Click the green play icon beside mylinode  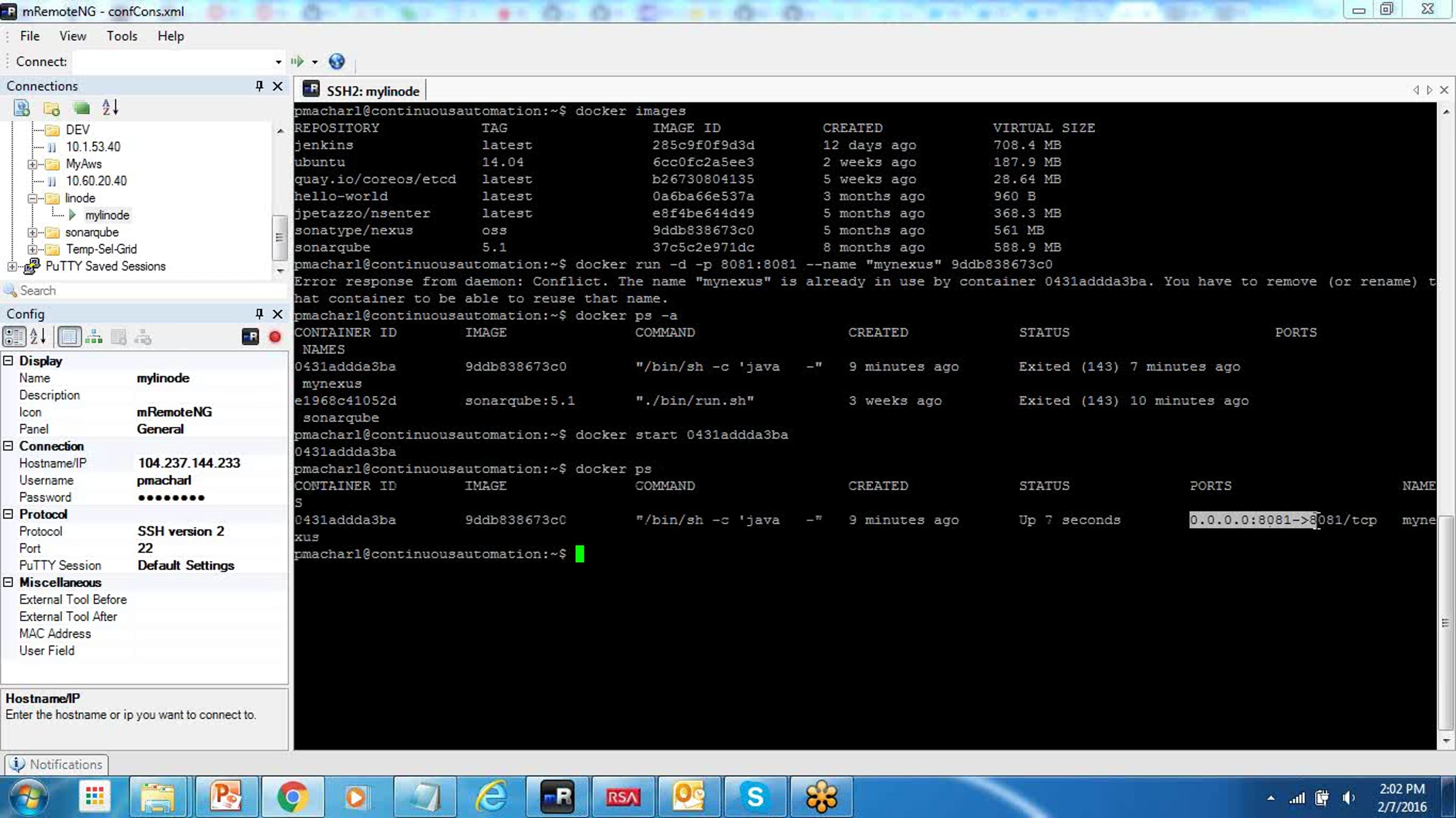(72, 215)
